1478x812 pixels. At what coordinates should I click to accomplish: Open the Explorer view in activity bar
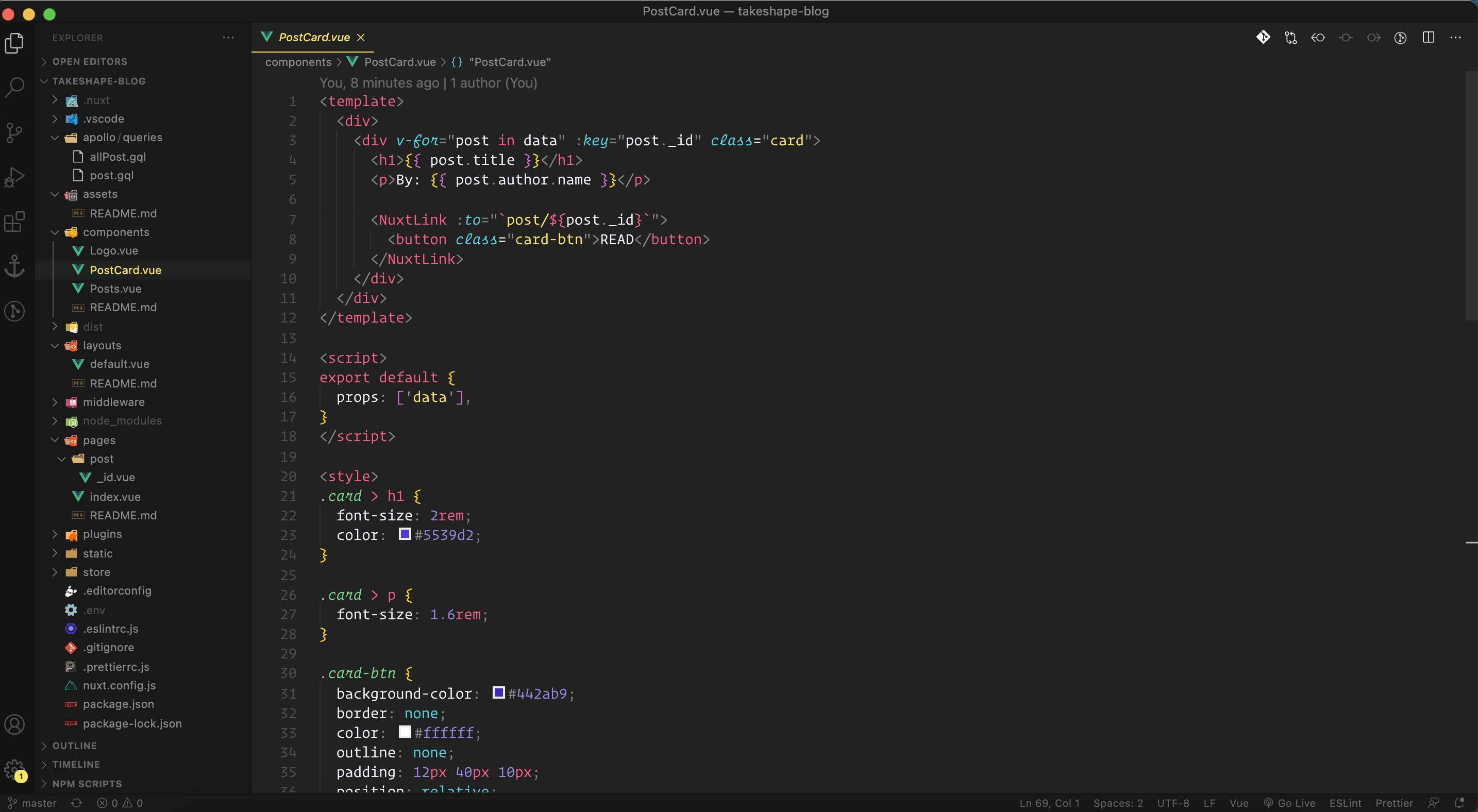coord(14,43)
